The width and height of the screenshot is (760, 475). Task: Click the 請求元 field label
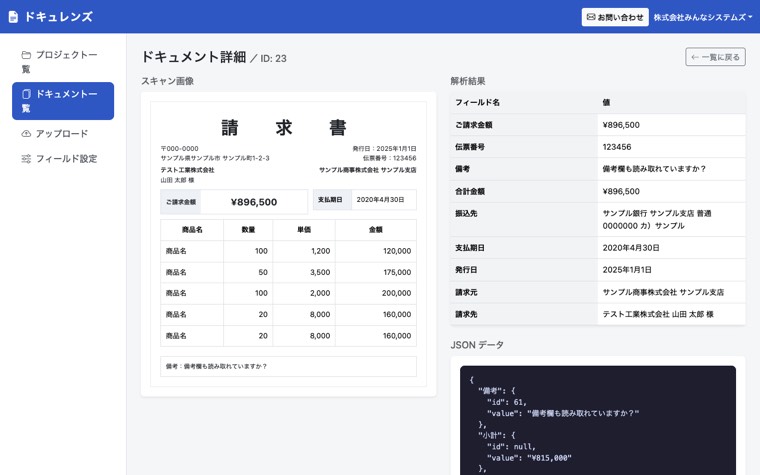coord(466,292)
